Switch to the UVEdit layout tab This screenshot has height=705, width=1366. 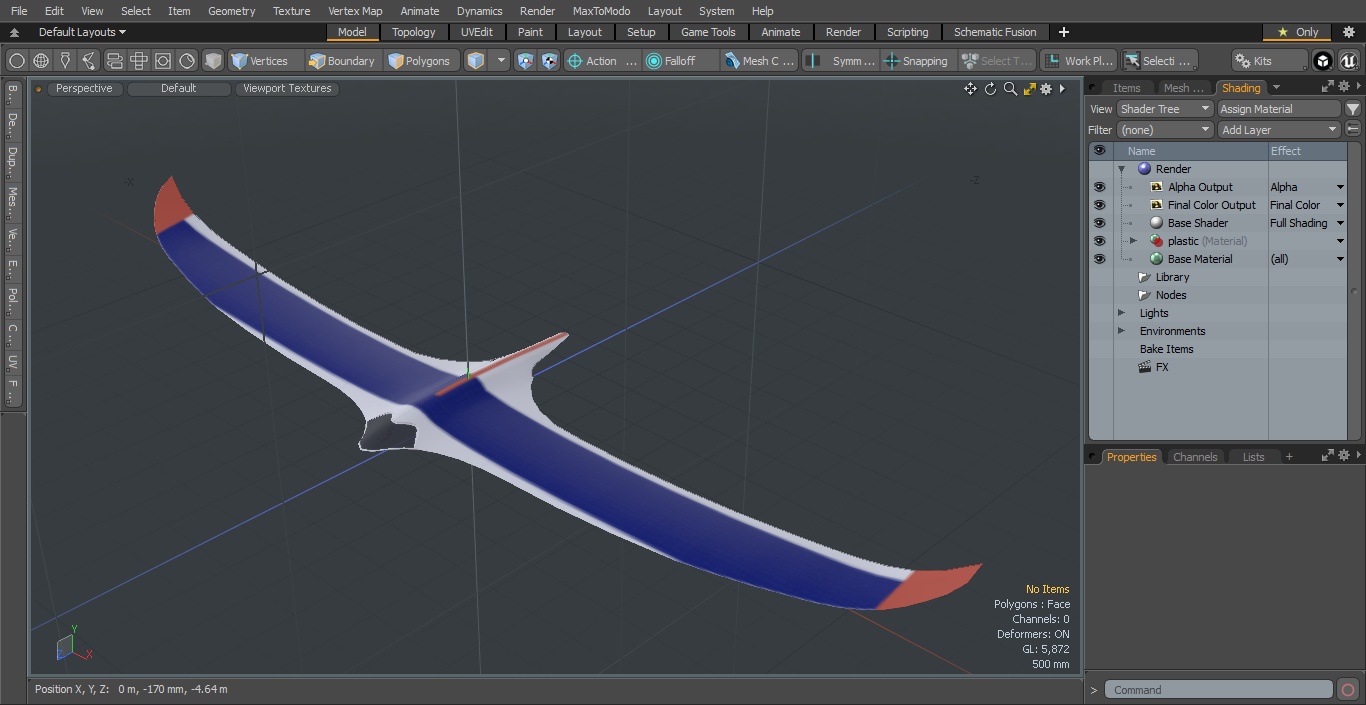pyautogui.click(x=476, y=32)
